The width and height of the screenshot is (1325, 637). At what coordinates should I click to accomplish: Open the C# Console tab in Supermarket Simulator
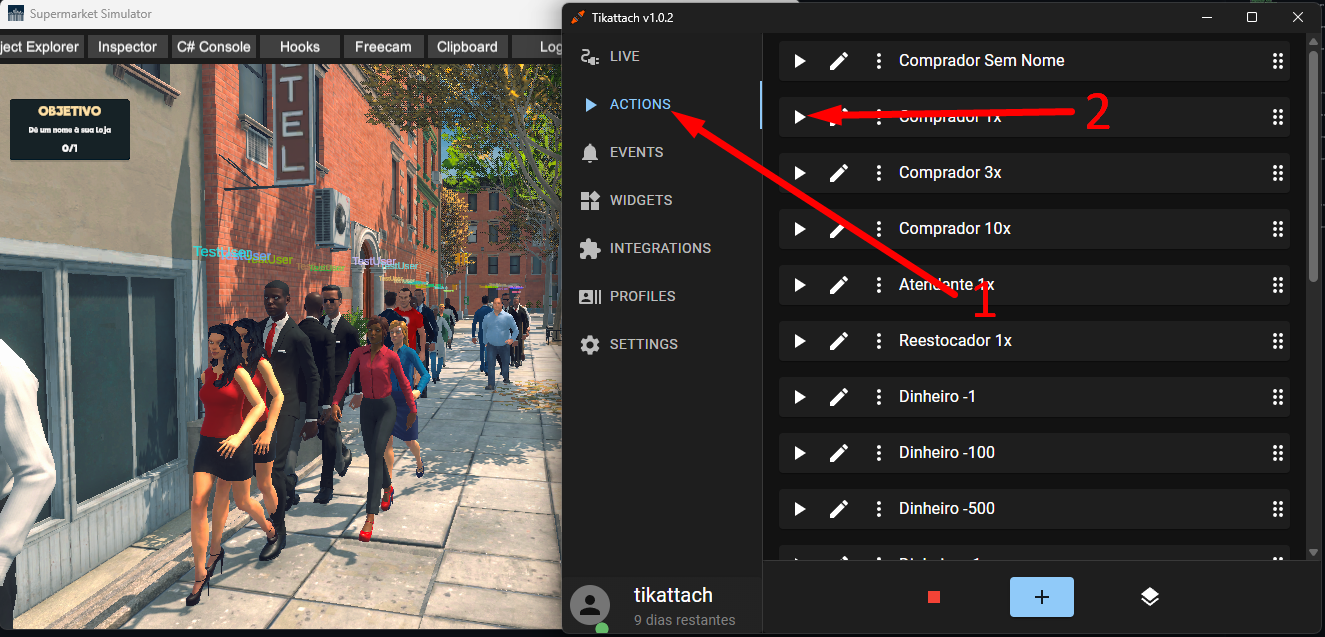pos(213,47)
